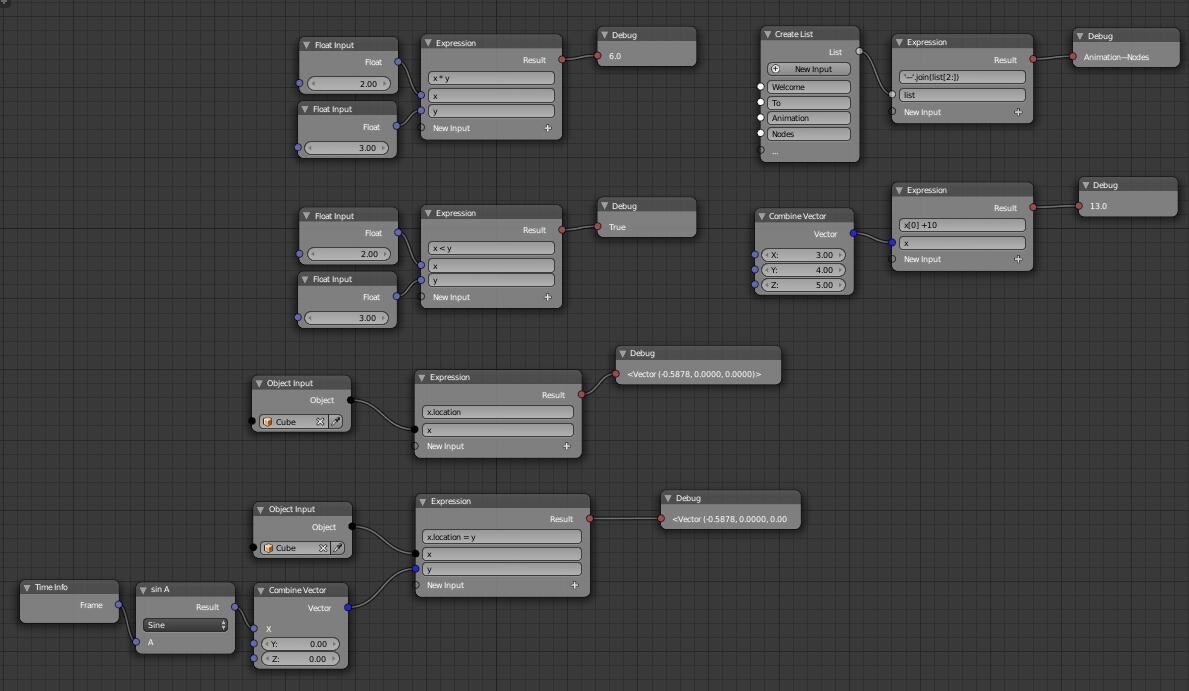
Task: Open the Sine function dropdown
Action: click(186, 625)
